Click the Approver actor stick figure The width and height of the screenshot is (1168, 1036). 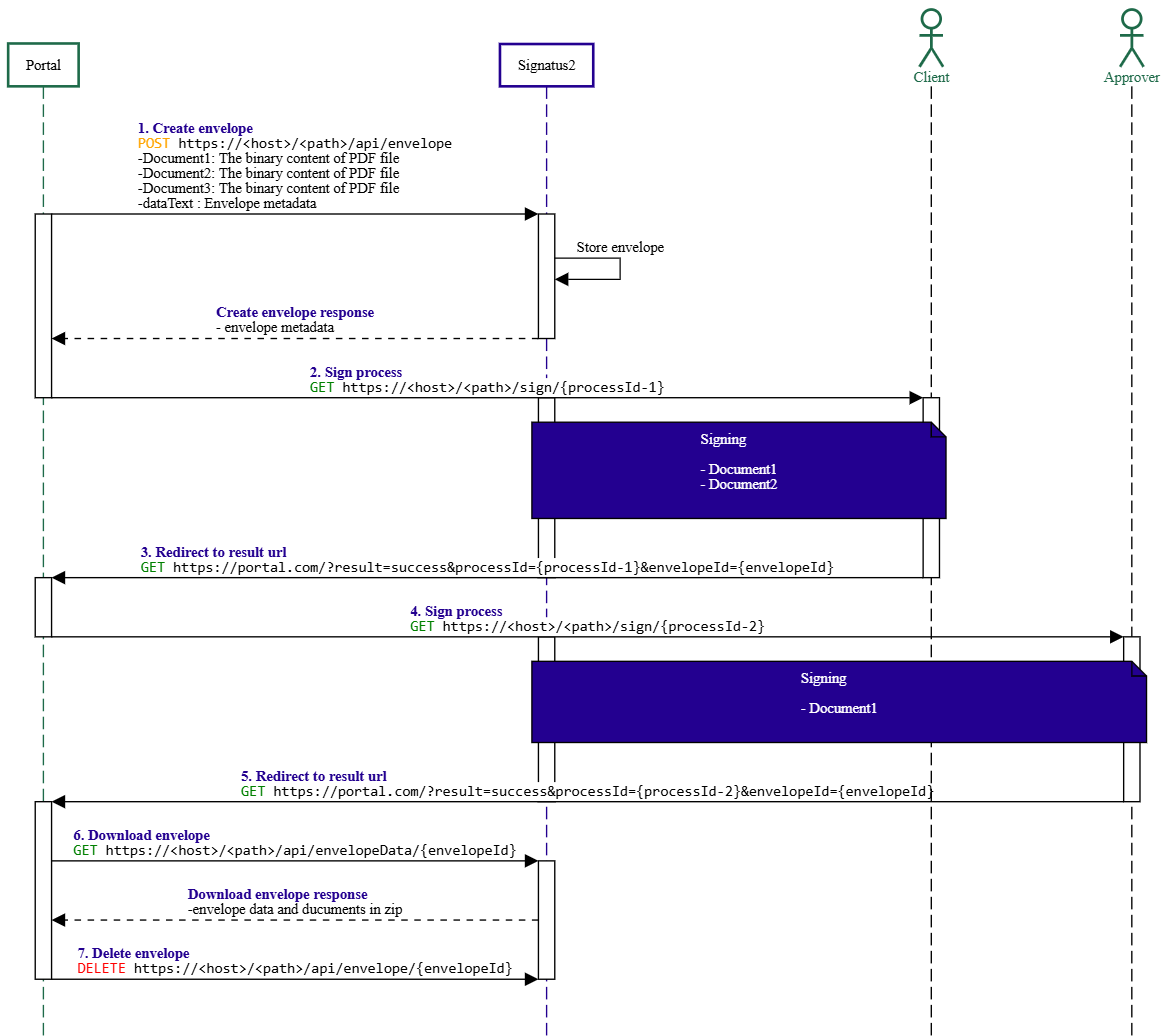(1131, 38)
